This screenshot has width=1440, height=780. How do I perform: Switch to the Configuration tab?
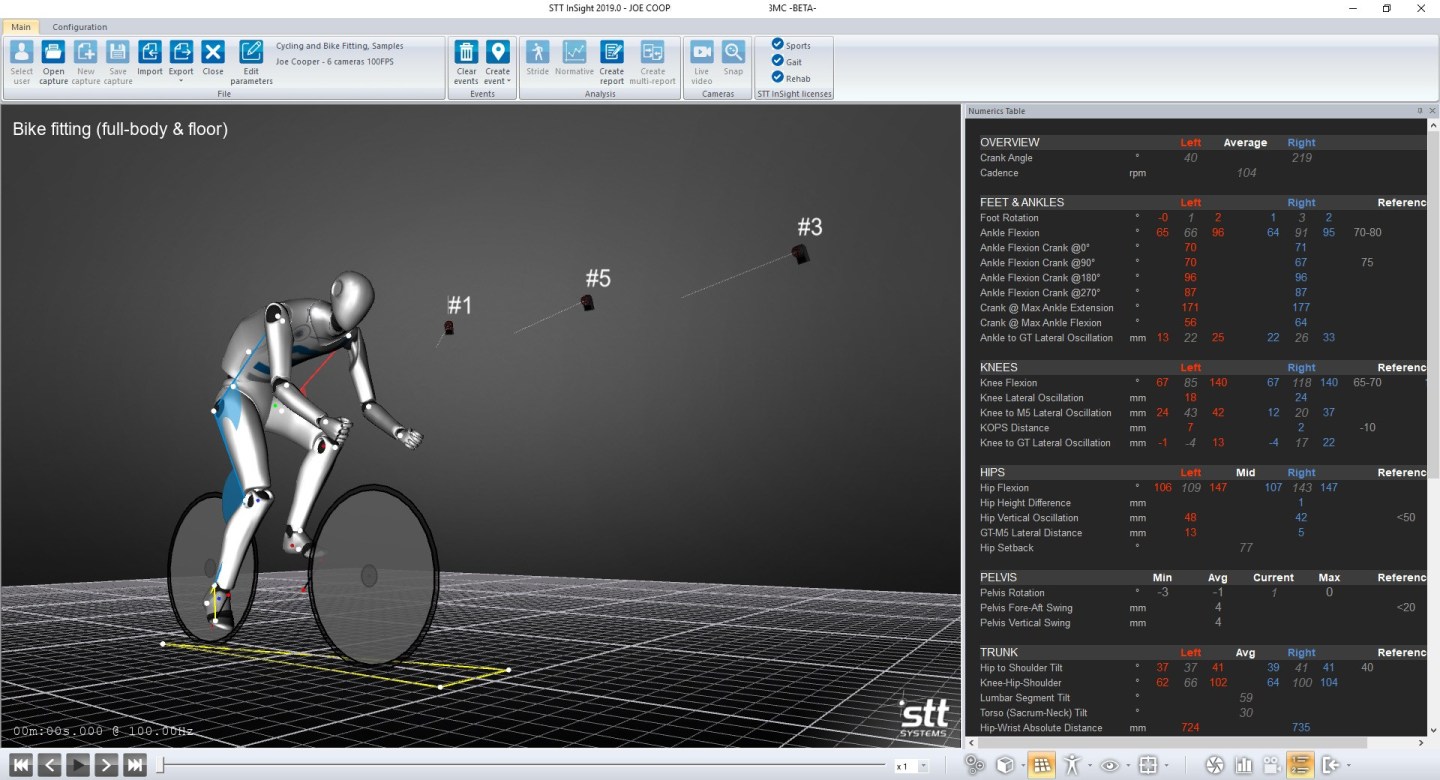click(x=80, y=27)
